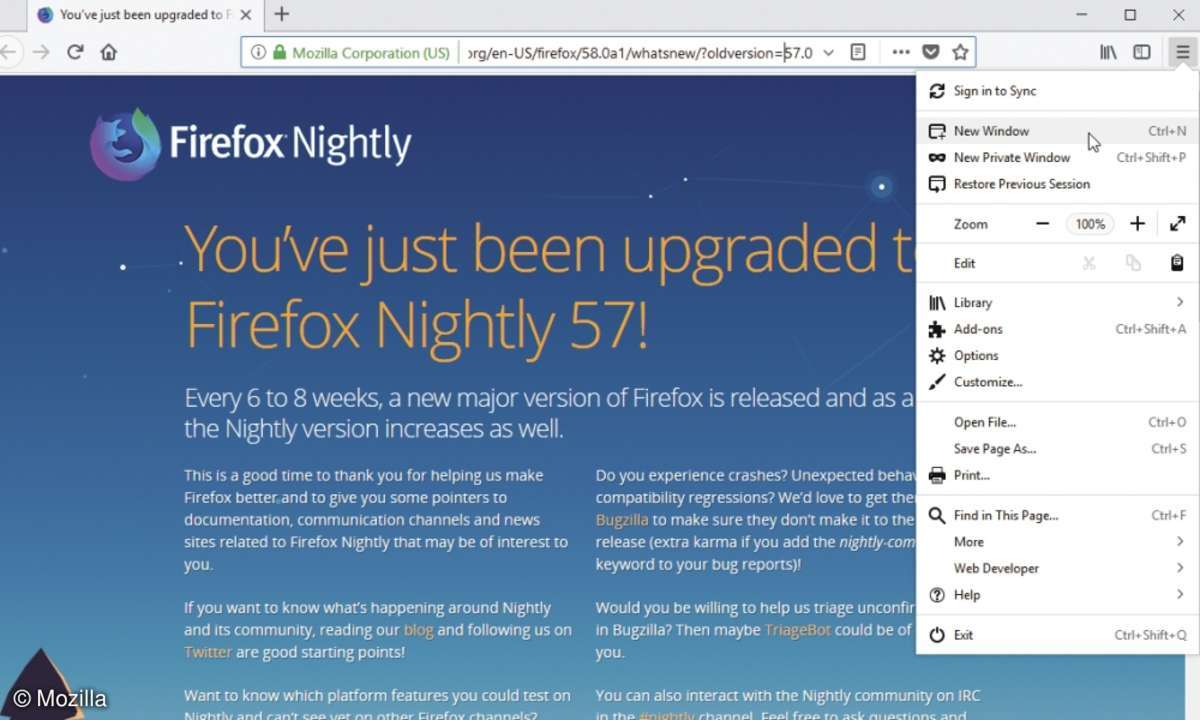The height and width of the screenshot is (720, 1200).
Task: Click the Reload page icon
Action: click(x=75, y=52)
